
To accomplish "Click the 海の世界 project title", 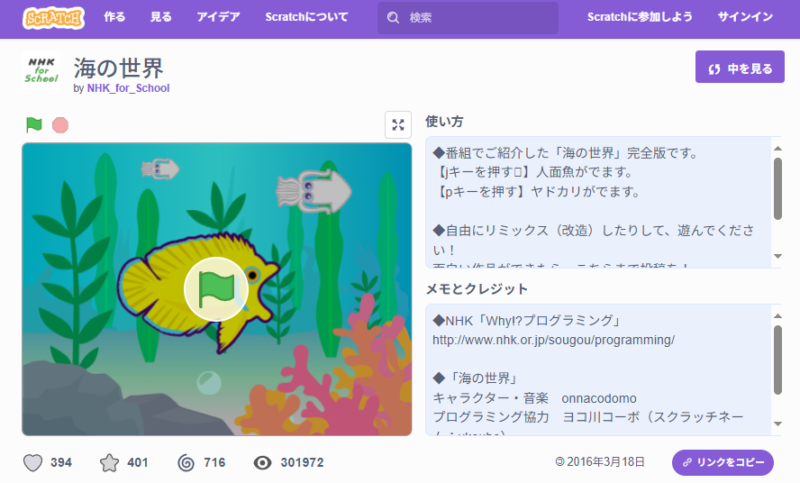I will (118, 67).
